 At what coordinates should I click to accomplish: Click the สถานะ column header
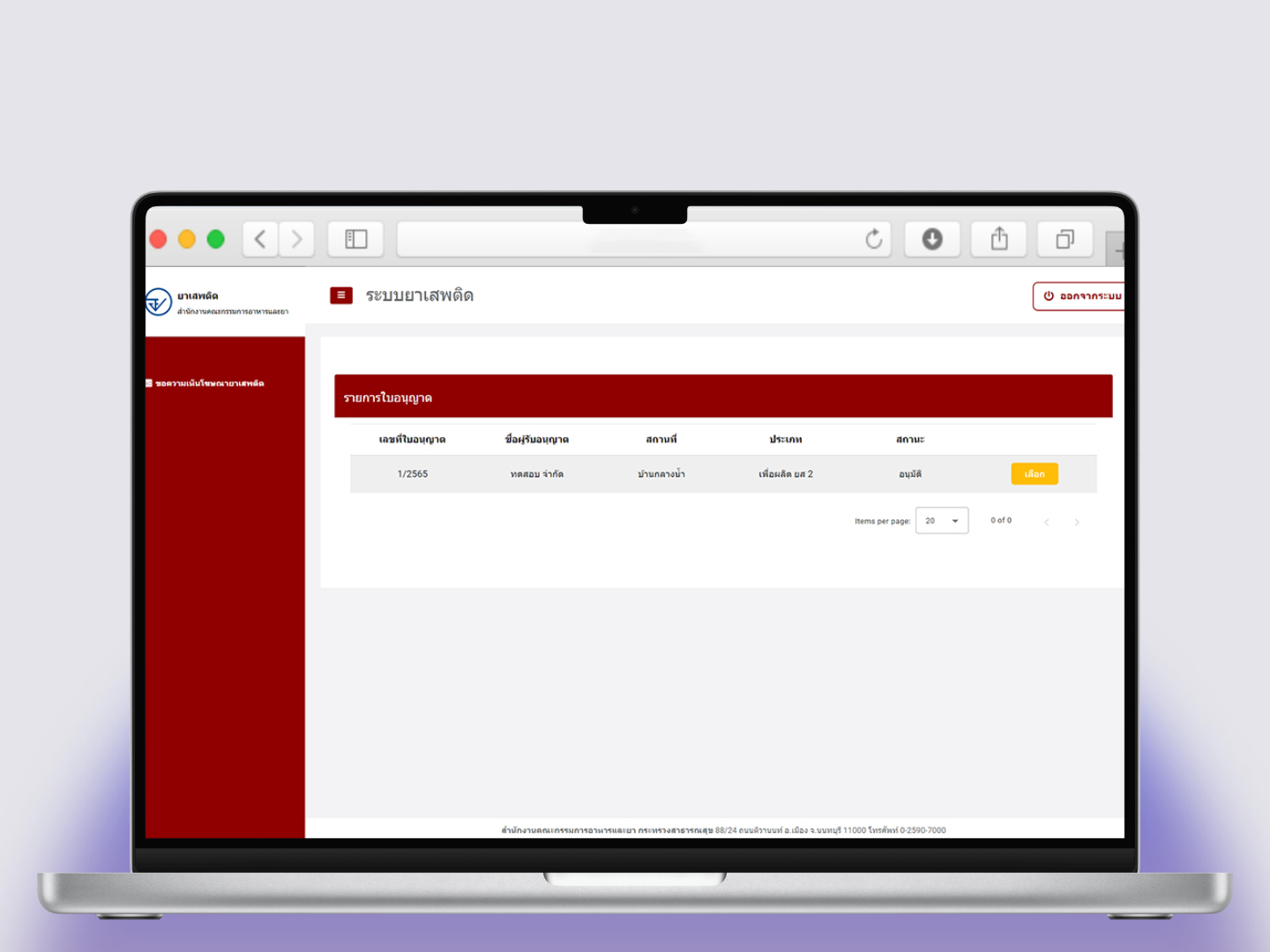[909, 439]
